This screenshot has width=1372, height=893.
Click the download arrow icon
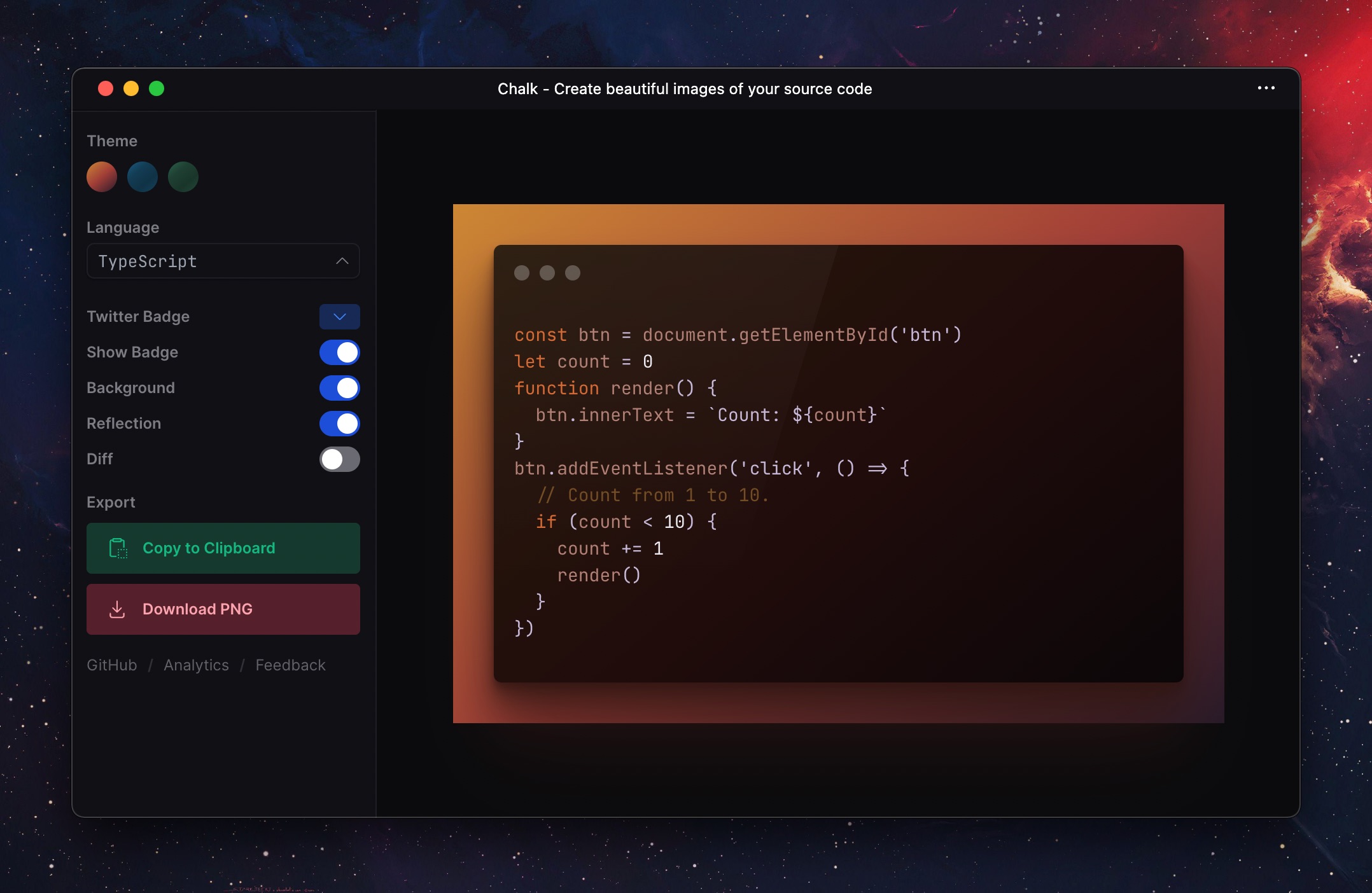117,609
